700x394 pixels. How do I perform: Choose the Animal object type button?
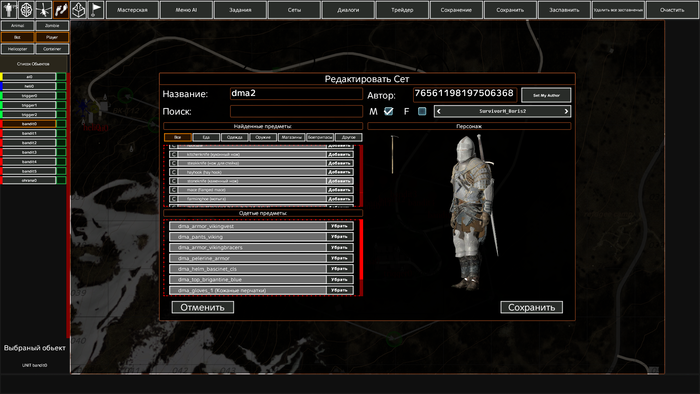pyautogui.click(x=17, y=26)
